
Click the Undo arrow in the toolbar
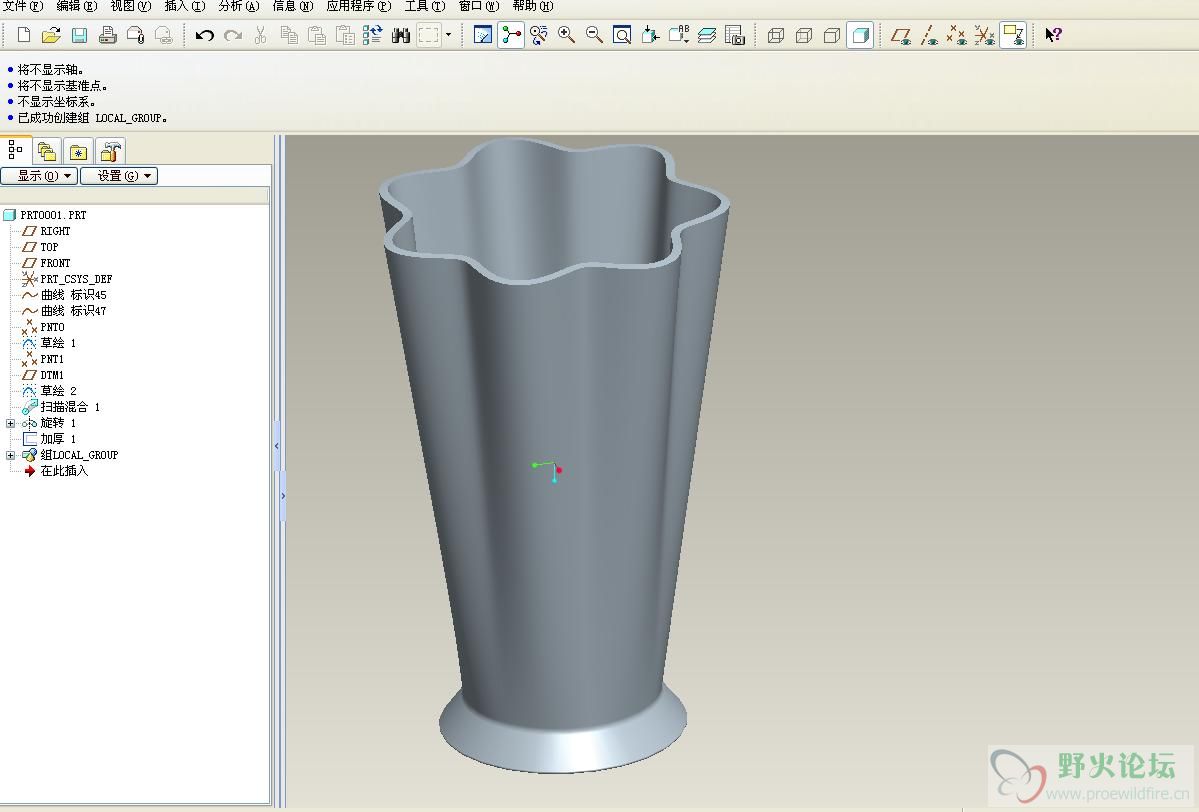click(x=204, y=34)
